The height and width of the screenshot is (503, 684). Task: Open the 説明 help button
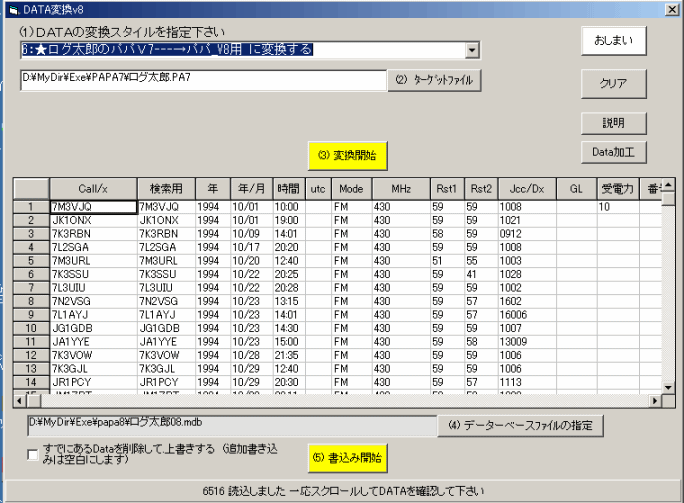pyautogui.click(x=613, y=123)
